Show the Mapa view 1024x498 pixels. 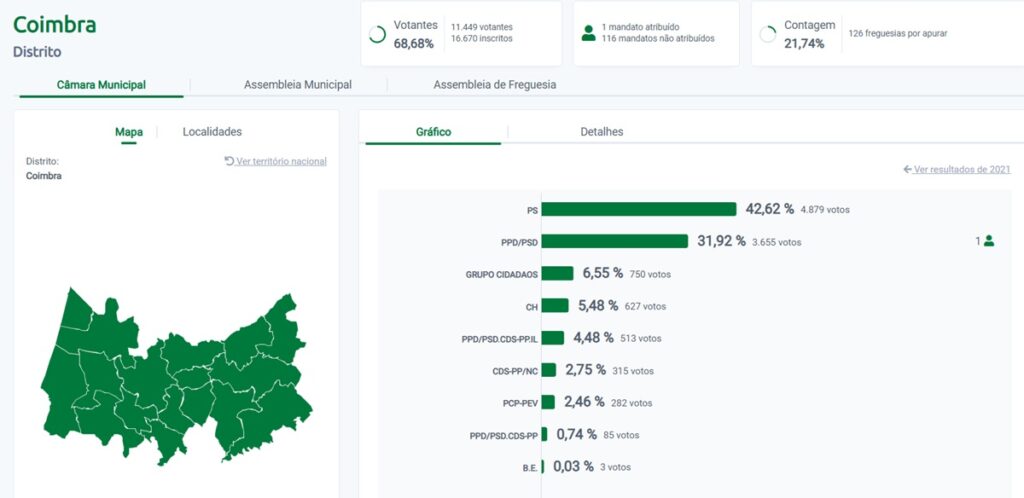coord(129,132)
